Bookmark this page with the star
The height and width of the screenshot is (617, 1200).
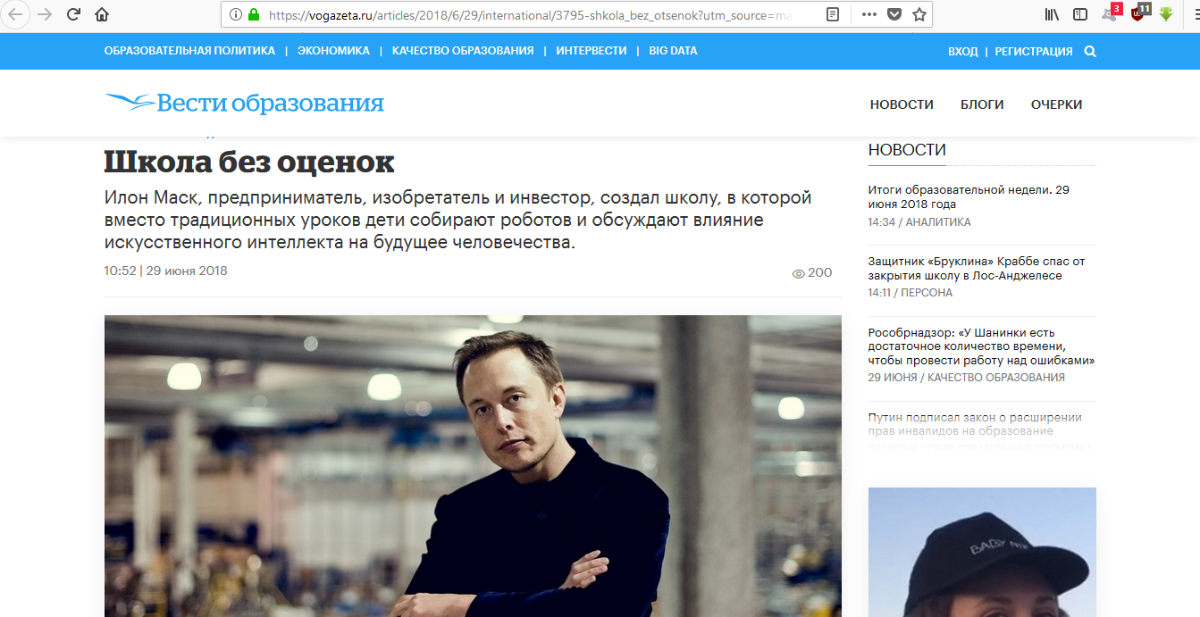point(919,15)
